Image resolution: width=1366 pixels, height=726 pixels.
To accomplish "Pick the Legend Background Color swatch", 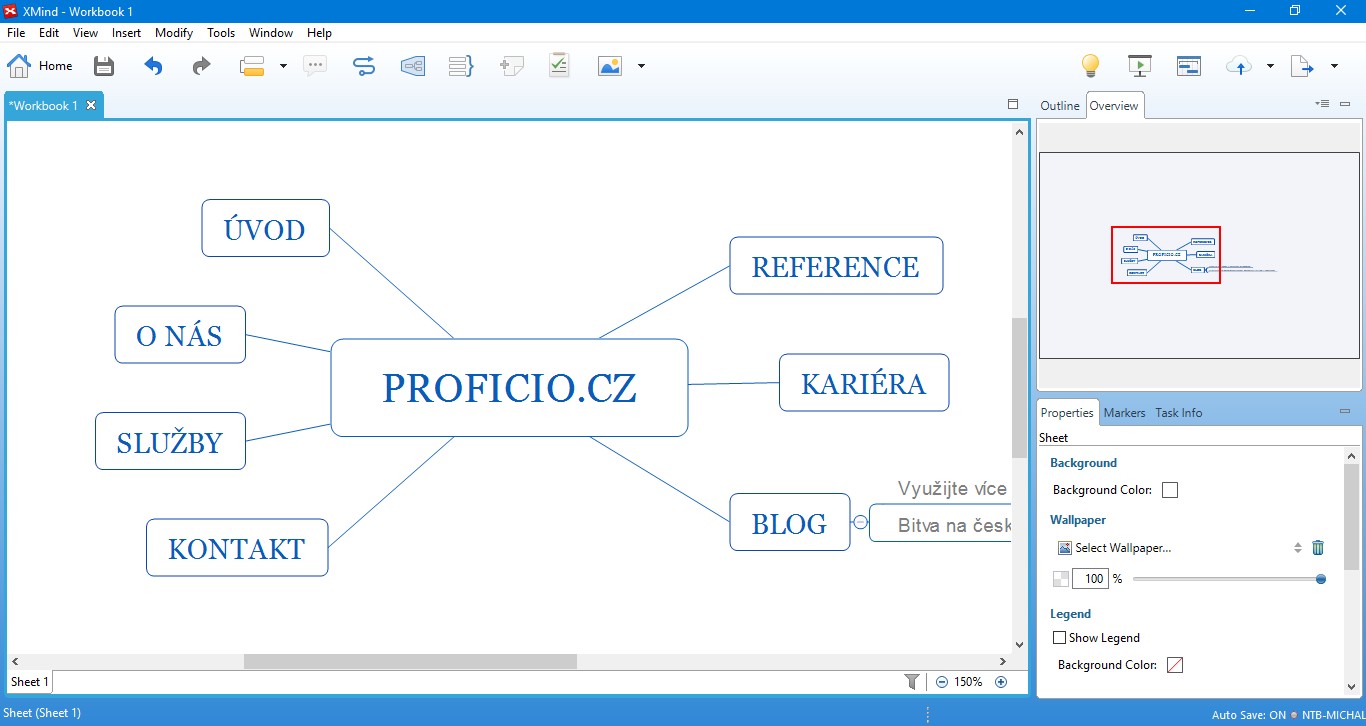I will (1175, 665).
